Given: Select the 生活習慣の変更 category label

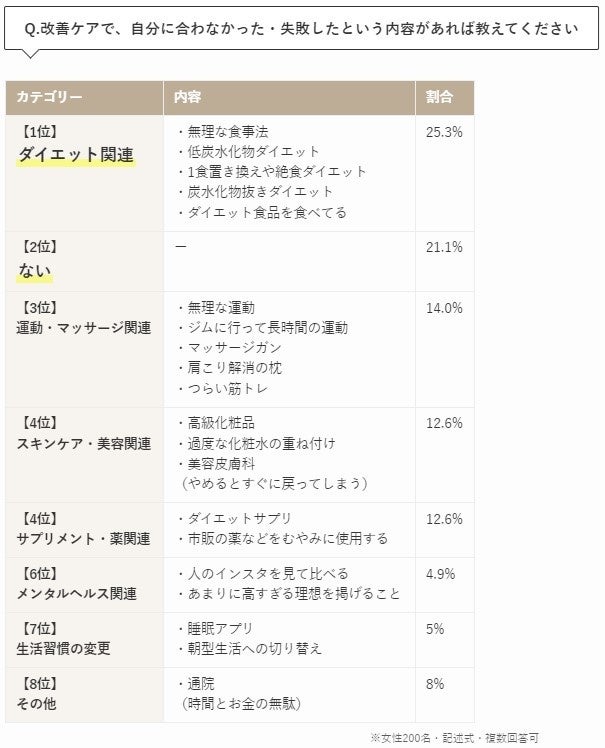Looking at the screenshot, I should (x=63, y=648).
